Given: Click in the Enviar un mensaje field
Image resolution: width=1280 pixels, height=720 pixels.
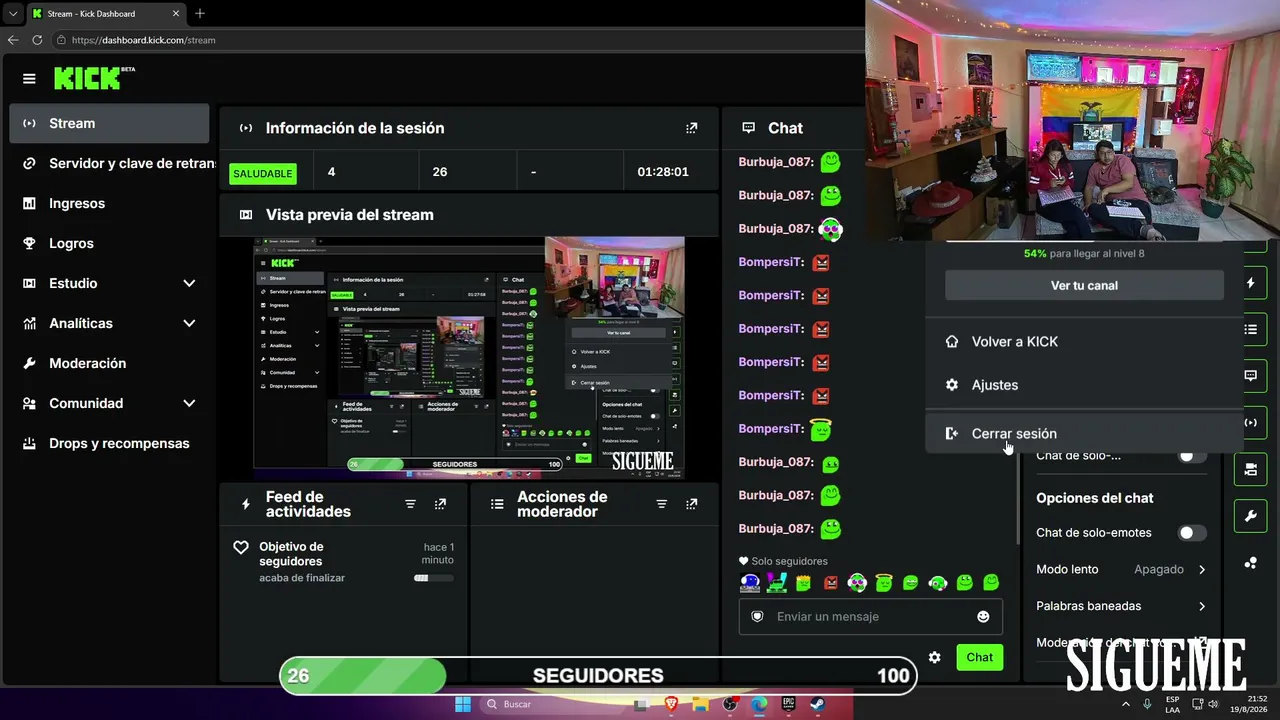Looking at the screenshot, I should point(869,617).
